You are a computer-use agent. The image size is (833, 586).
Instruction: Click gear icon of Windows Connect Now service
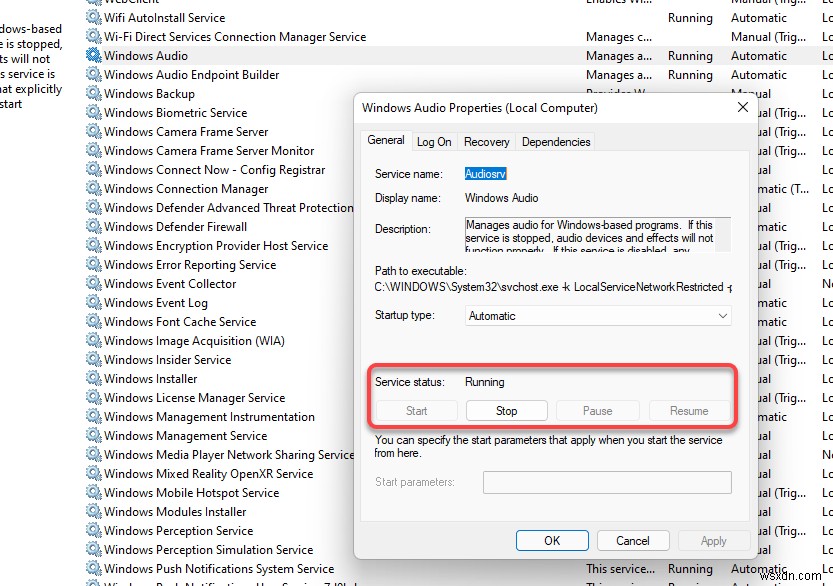tap(94, 169)
